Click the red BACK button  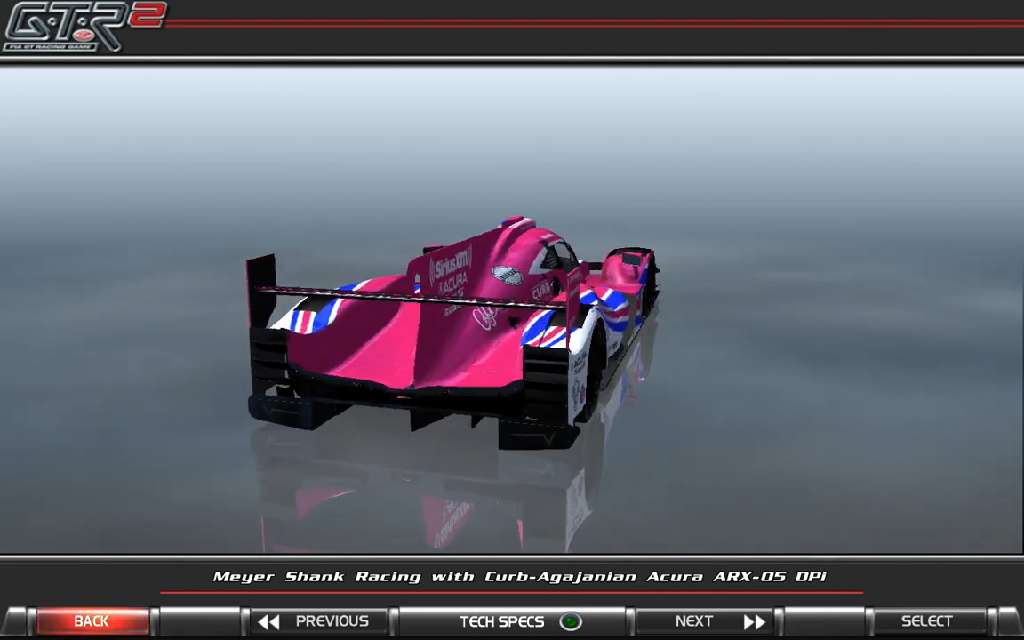tap(92, 621)
